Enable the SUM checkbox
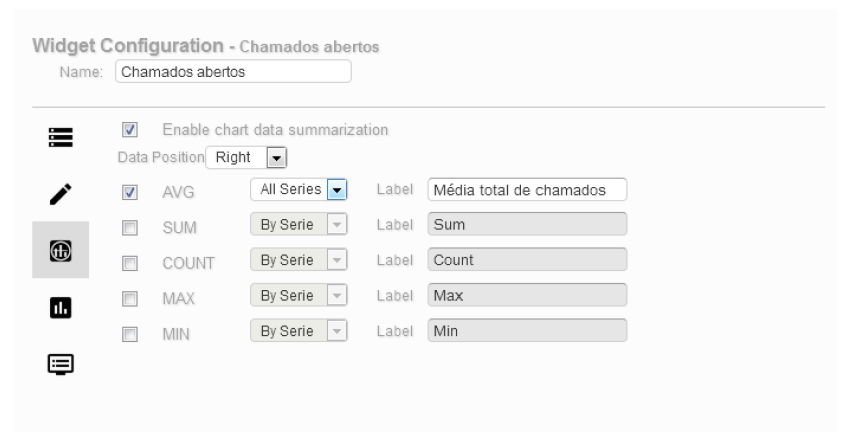 129,228
